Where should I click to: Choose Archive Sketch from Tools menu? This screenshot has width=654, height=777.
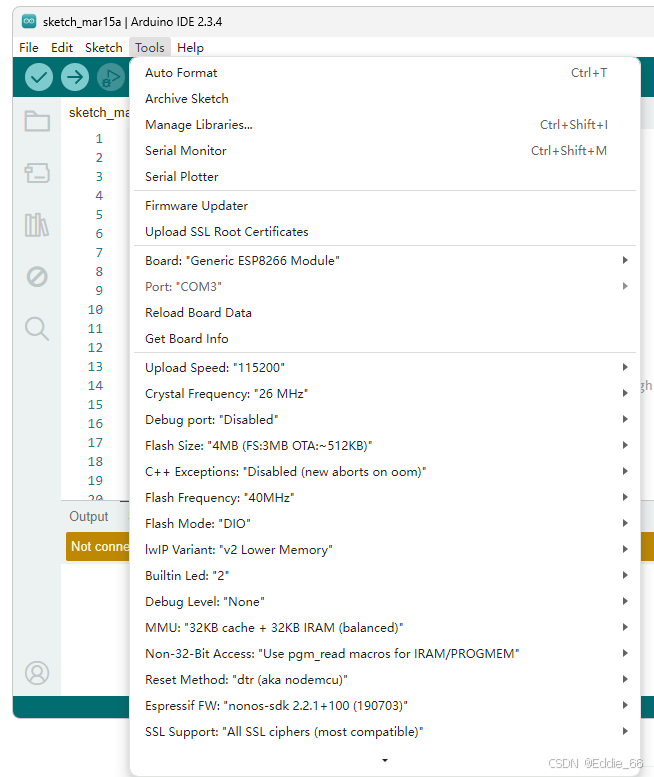[385, 99]
